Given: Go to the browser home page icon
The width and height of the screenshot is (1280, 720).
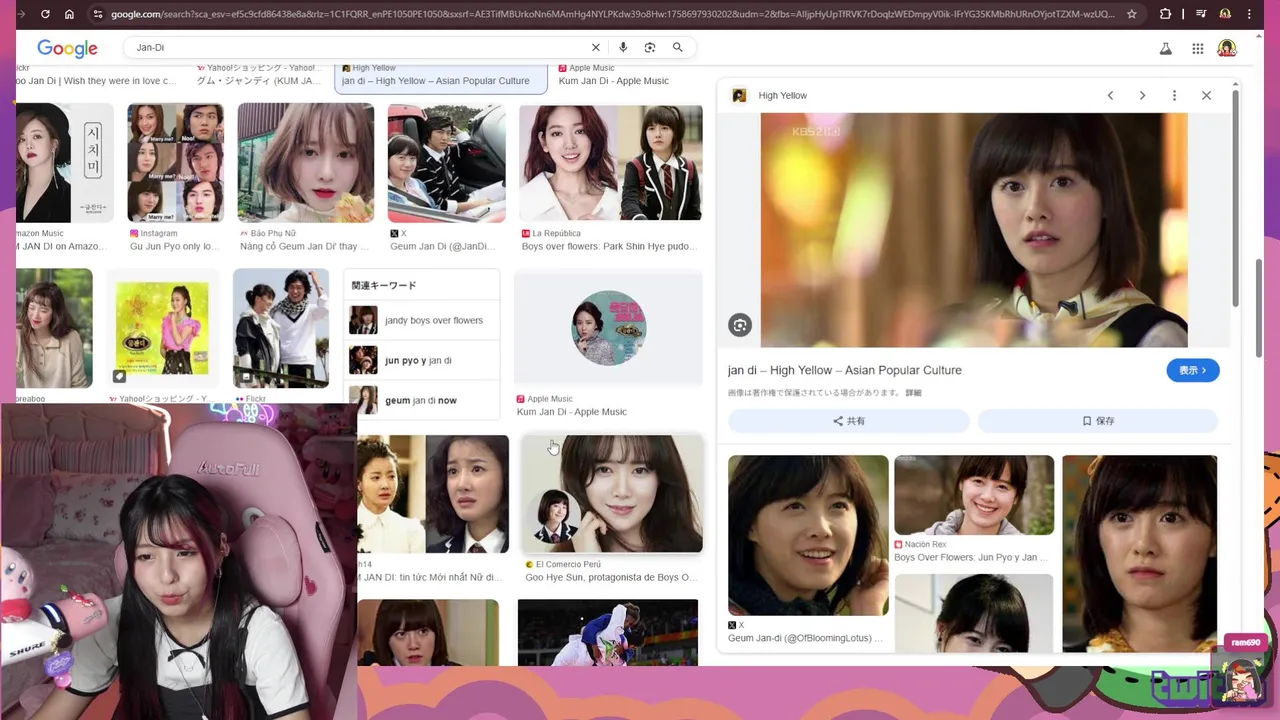Looking at the screenshot, I should click(69, 14).
